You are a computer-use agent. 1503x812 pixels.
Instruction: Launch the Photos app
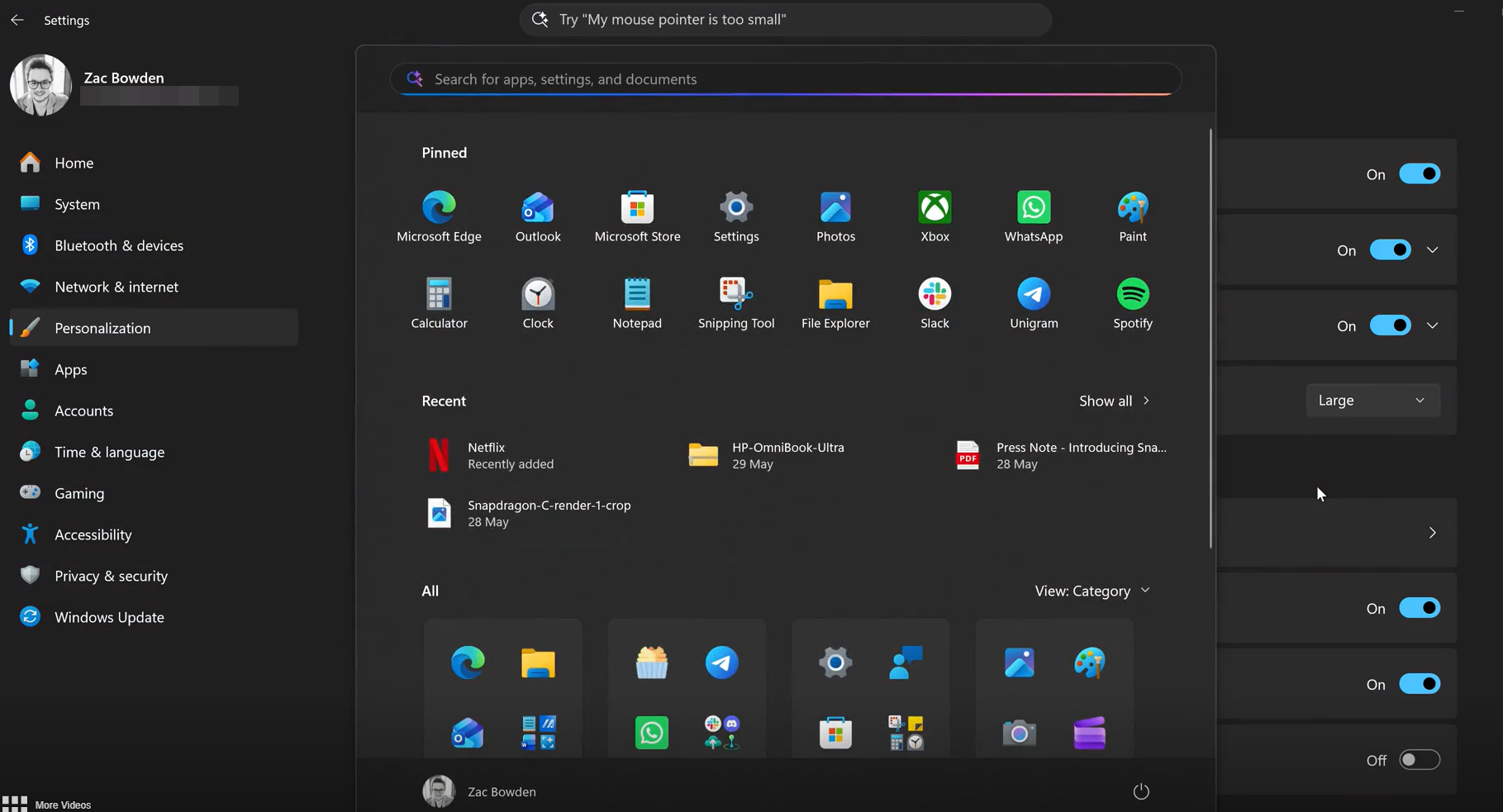click(x=835, y=217)
